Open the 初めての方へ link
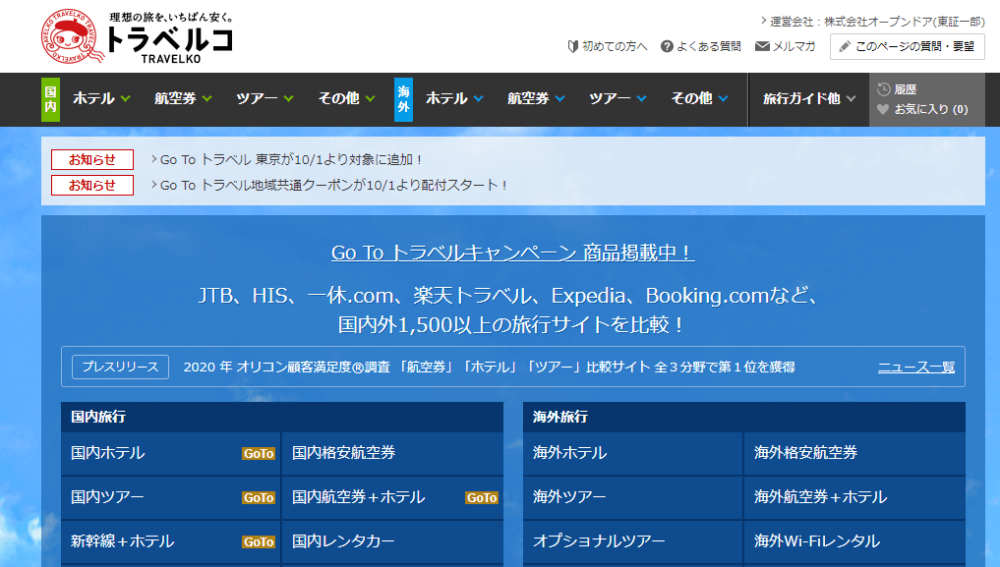This screenshot has width=1000, height=567. point(614,47)
